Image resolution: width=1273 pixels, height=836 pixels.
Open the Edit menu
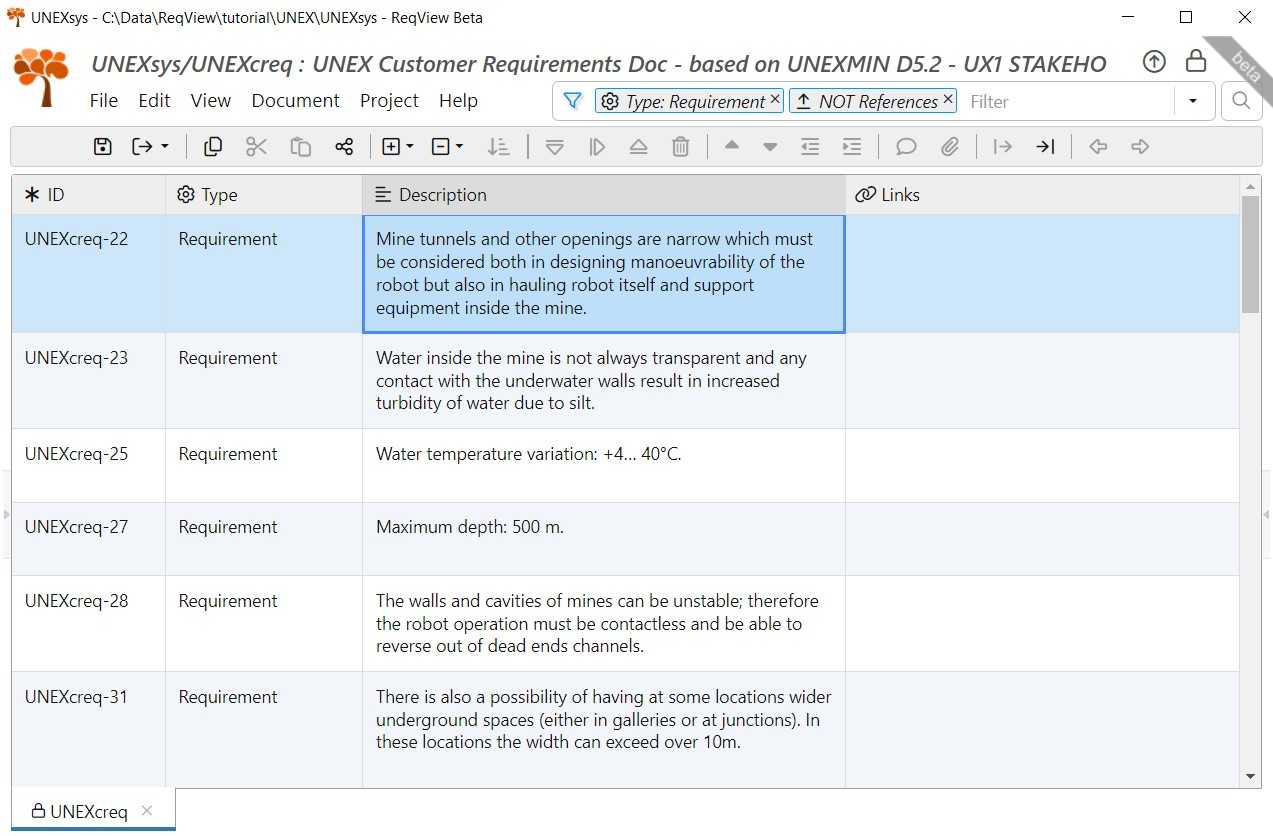(x=154, y=101)
